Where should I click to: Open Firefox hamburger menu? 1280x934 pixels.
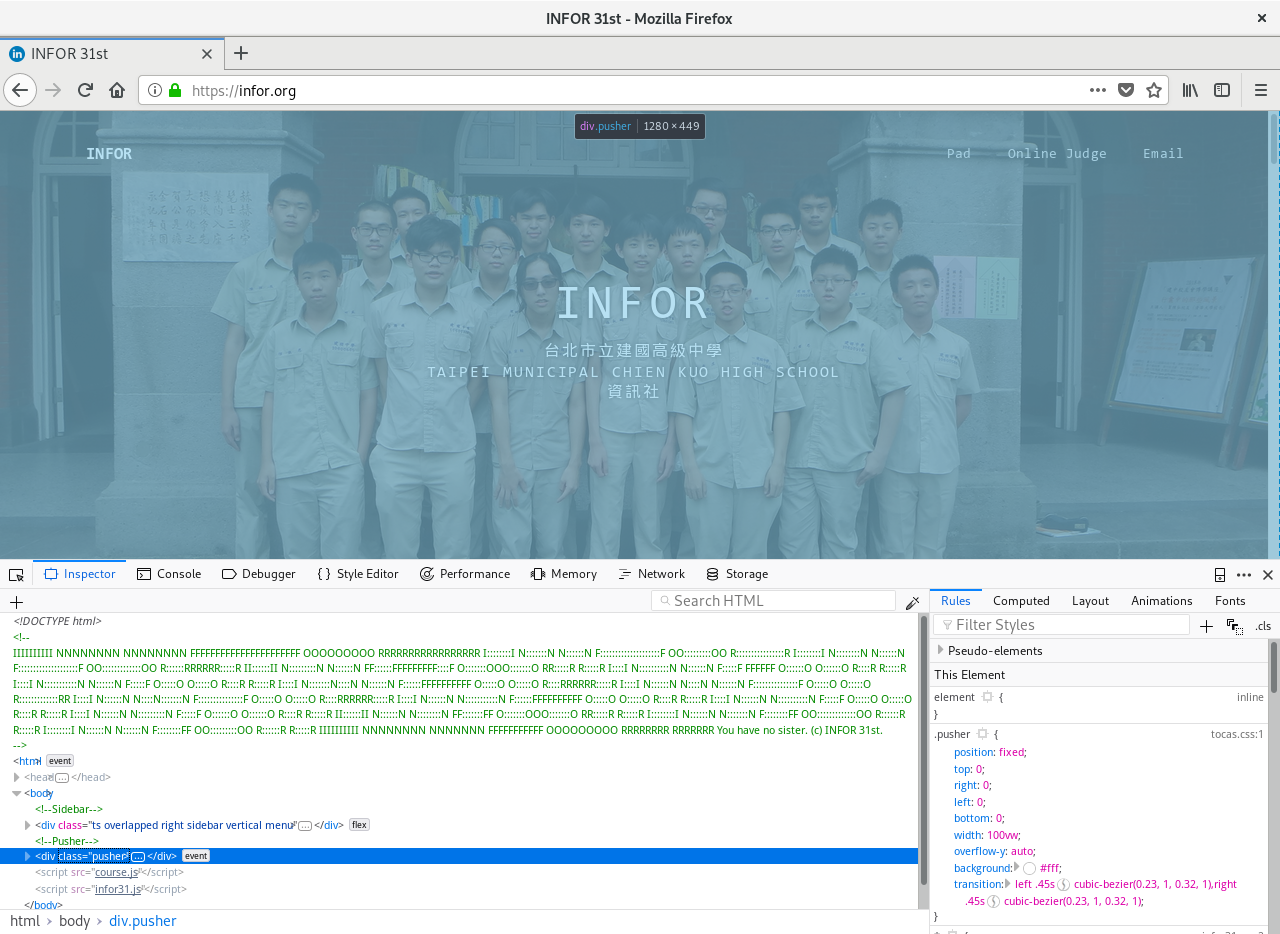tap(1261, 90)
